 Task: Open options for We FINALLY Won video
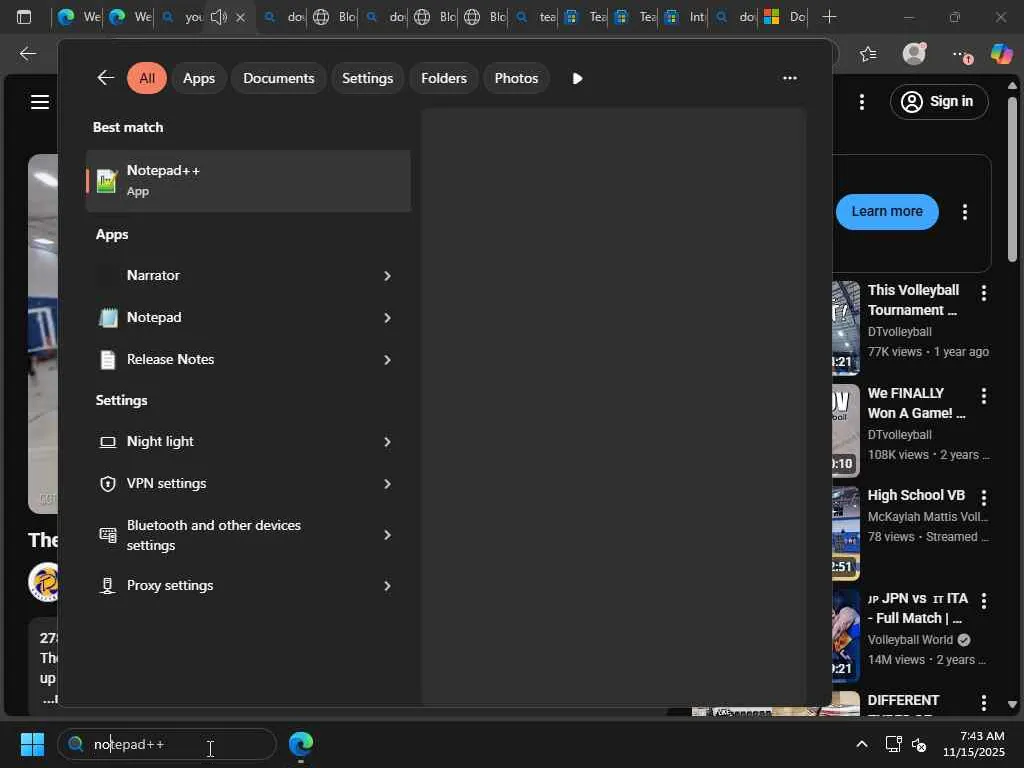984,396
